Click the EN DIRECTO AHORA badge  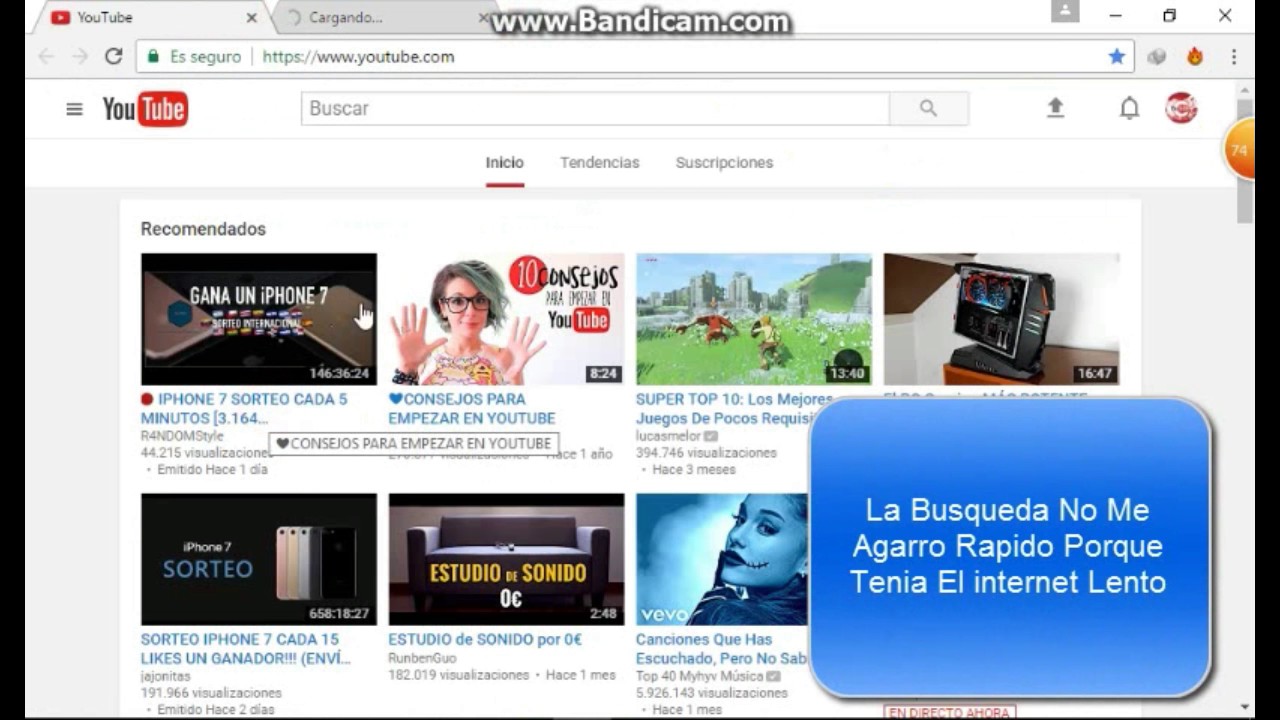tap(949, 712)
